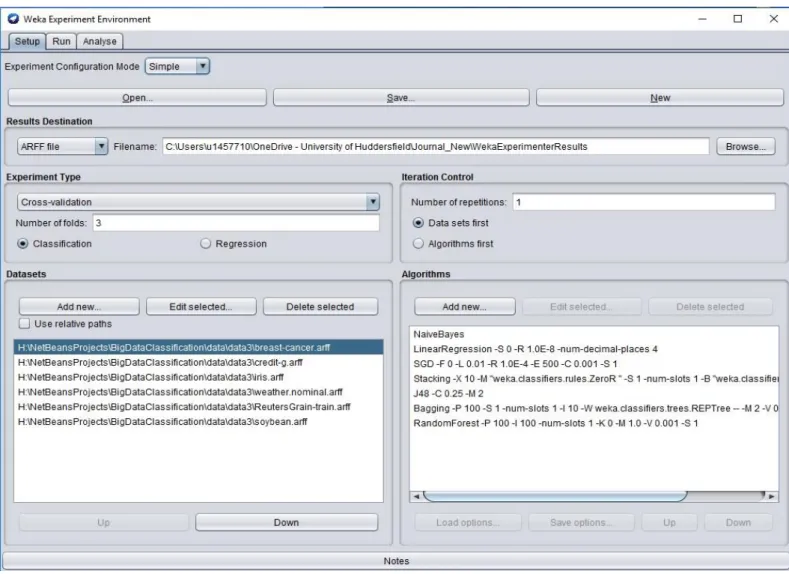Image resolution: width=789 pixels, height=574 pixels.
Task: Switch to the Setup tab
Action: pos(27,41)
